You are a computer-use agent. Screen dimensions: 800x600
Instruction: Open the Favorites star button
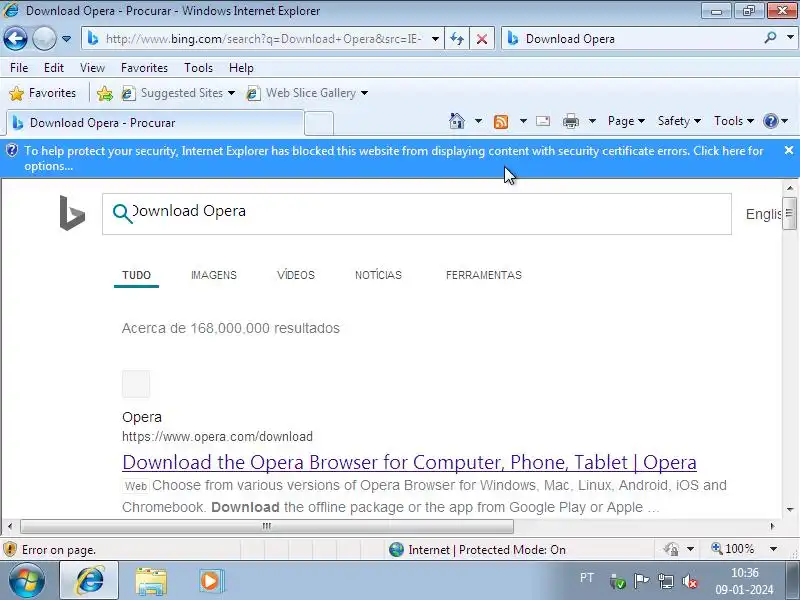tap(43, 93)
